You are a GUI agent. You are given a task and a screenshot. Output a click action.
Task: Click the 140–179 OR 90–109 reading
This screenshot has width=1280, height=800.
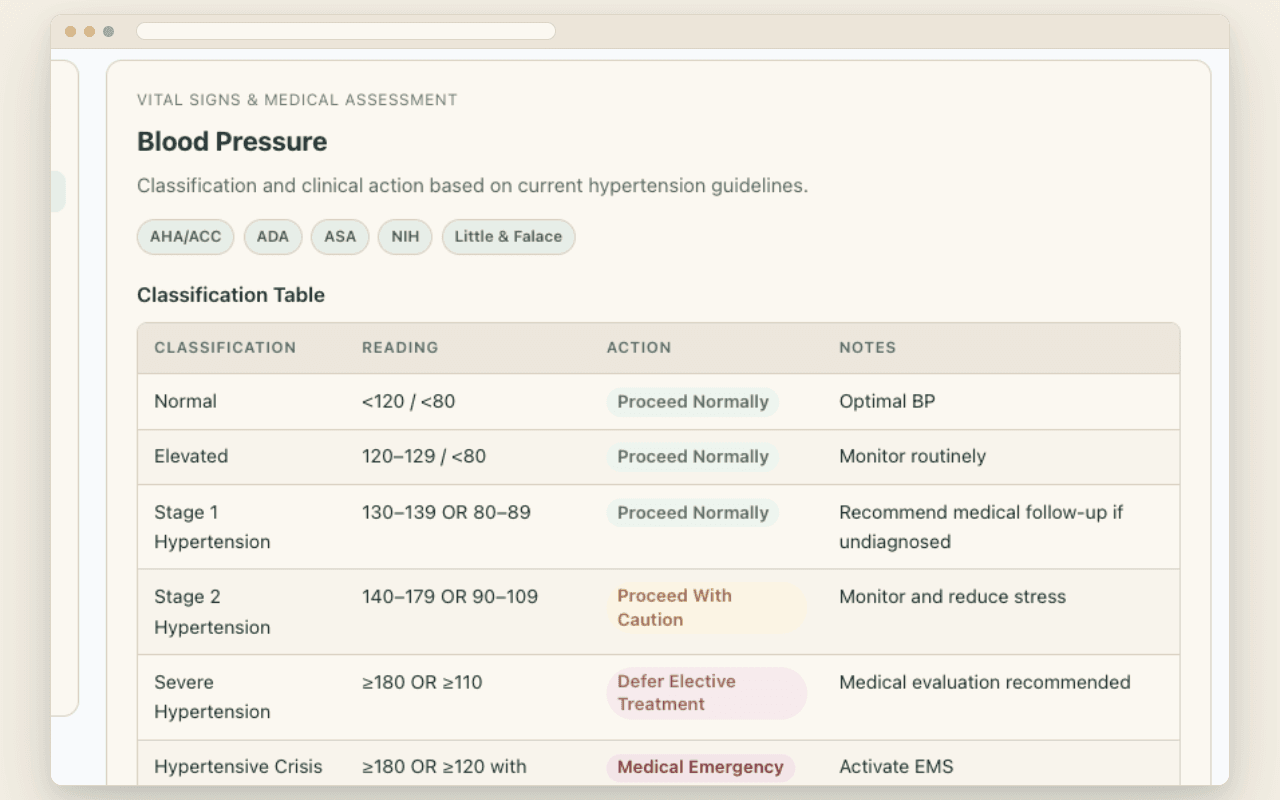[450, 597]
